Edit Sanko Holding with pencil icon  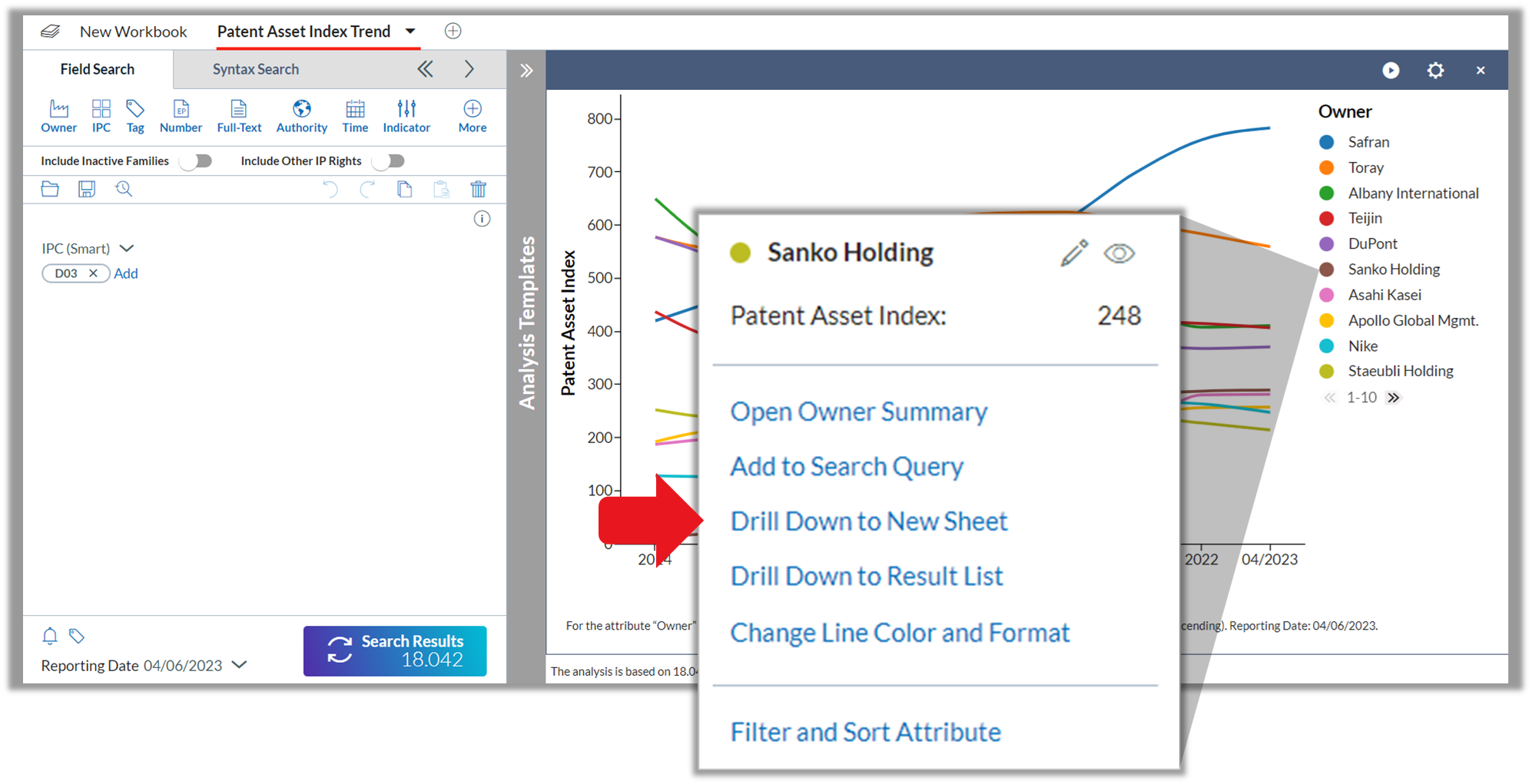coord(1074,253)
